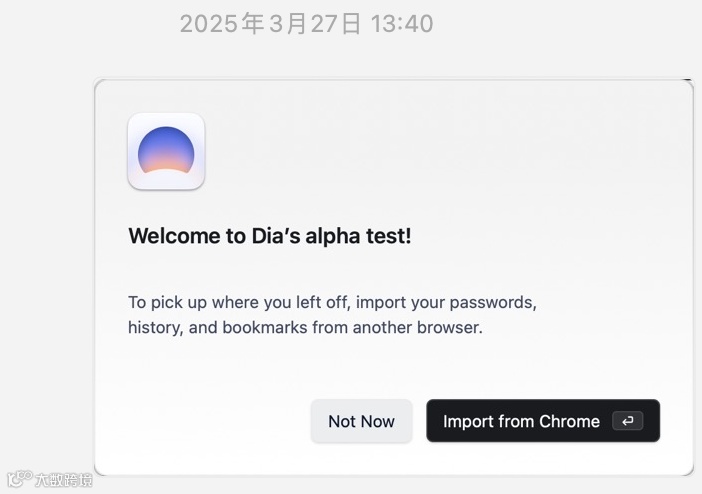Screen dimensions: 702x494
Task: Click the word "Chrome" on the dark button
Action: pyautogui.click(x=569, y=421)
